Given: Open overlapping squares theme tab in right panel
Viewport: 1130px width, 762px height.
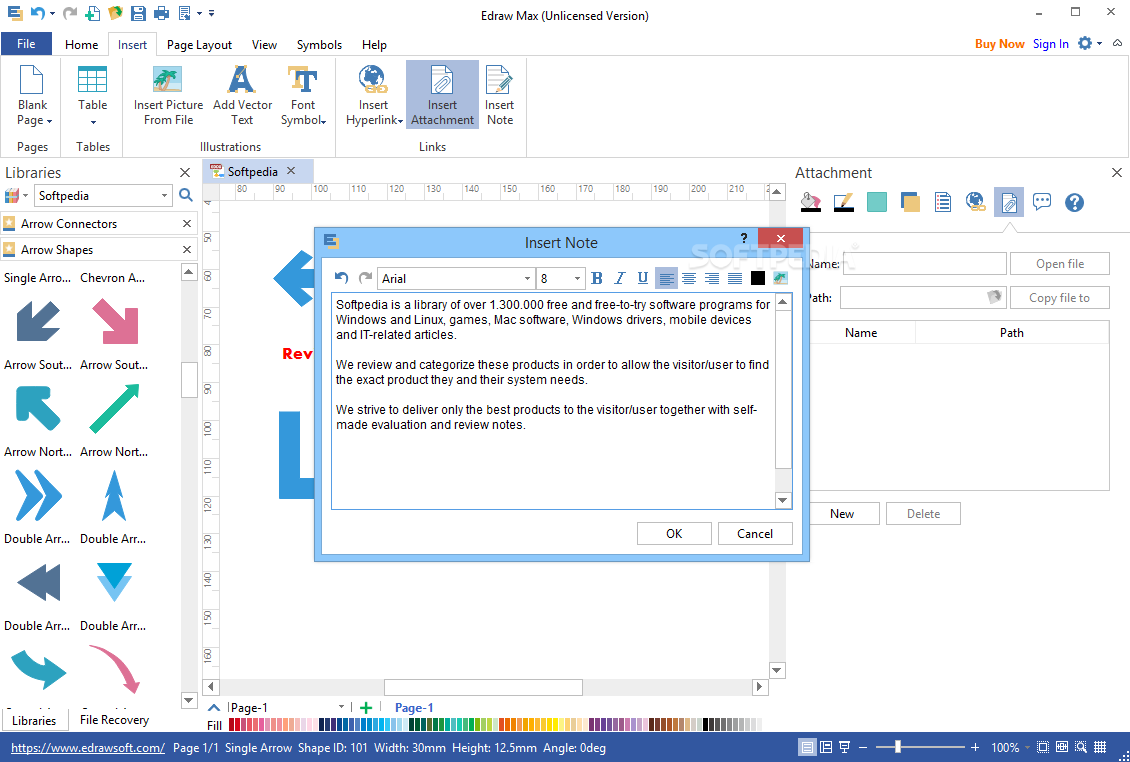Looking at the screenshot, I should [910, 203].
